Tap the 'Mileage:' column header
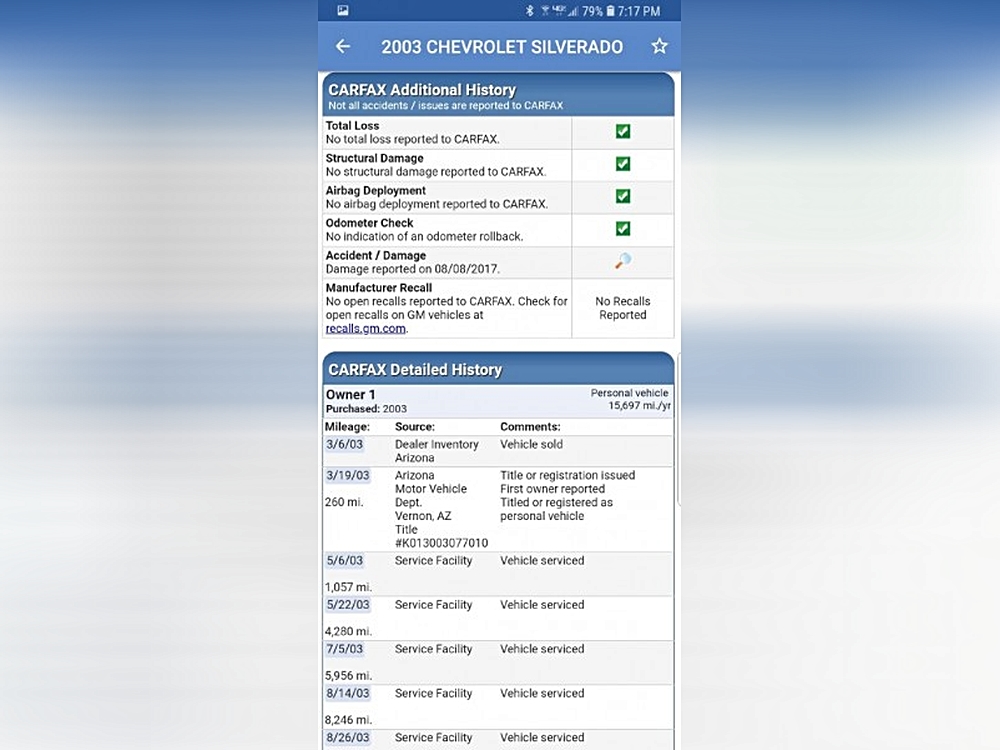The height and width of the screenshot is (750, 1000). point(347,427)
